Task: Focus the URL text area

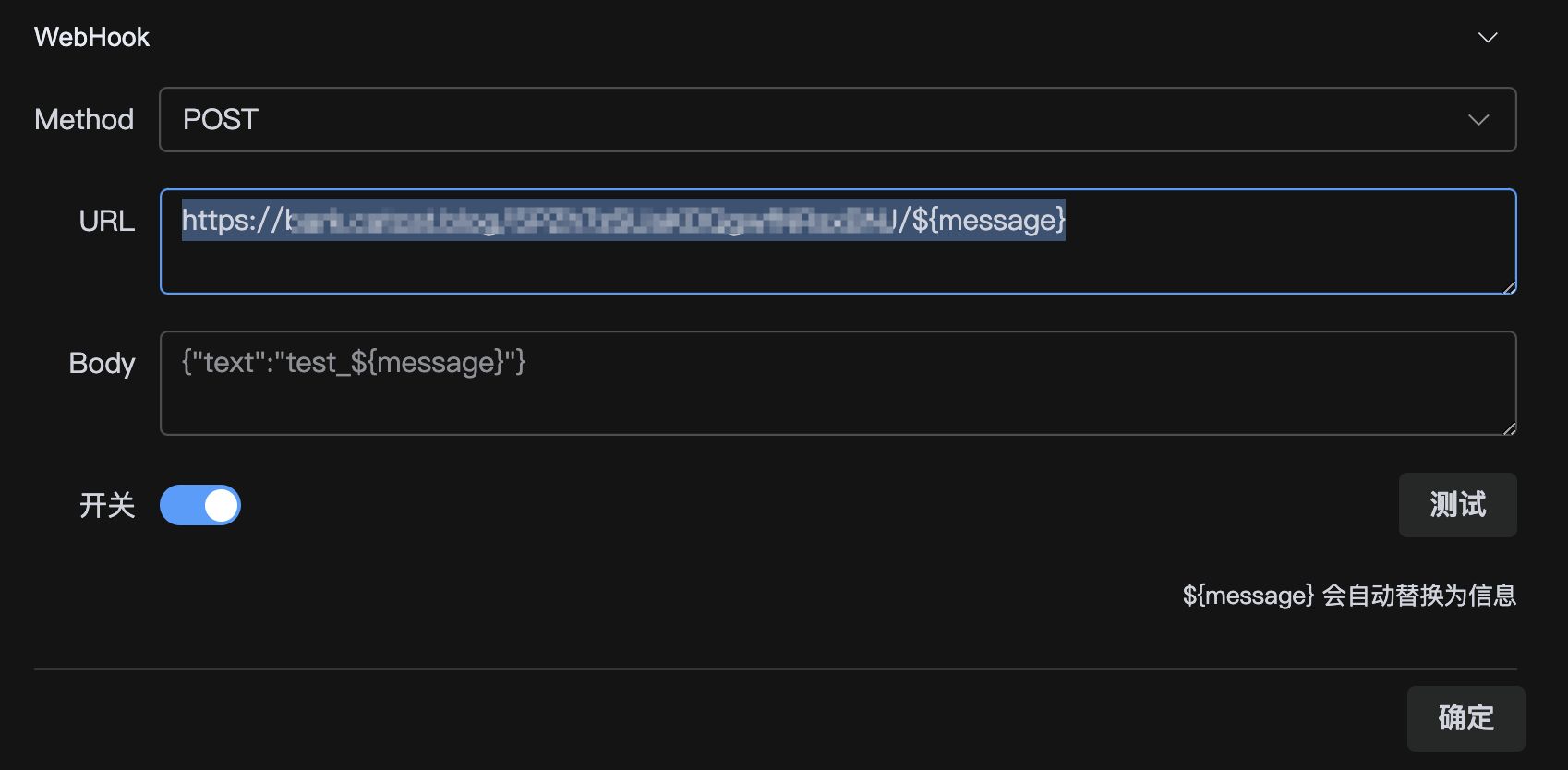Action: tap(838, 242)
